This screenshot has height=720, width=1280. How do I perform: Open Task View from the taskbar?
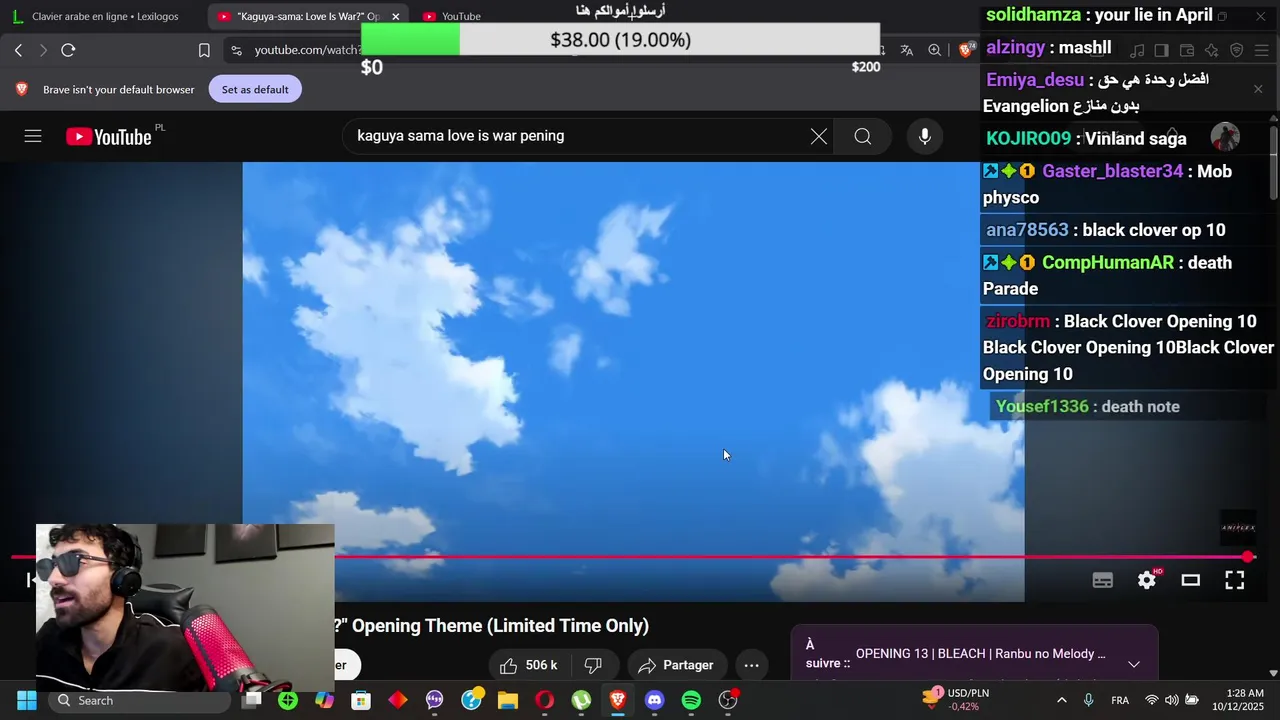(x=251, y=700)
